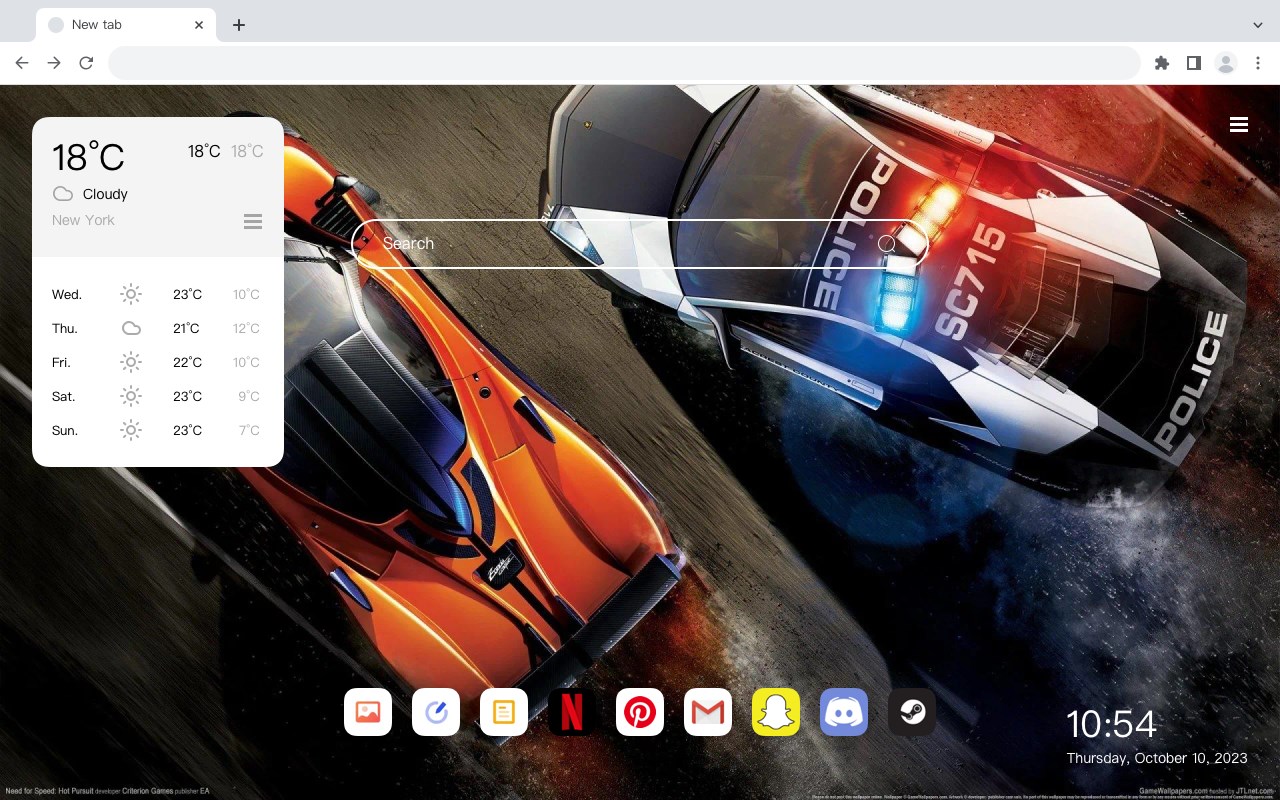1280x800 pixels.
Task: Open Discord shortcut icon
Action: (x=844, y=712)
